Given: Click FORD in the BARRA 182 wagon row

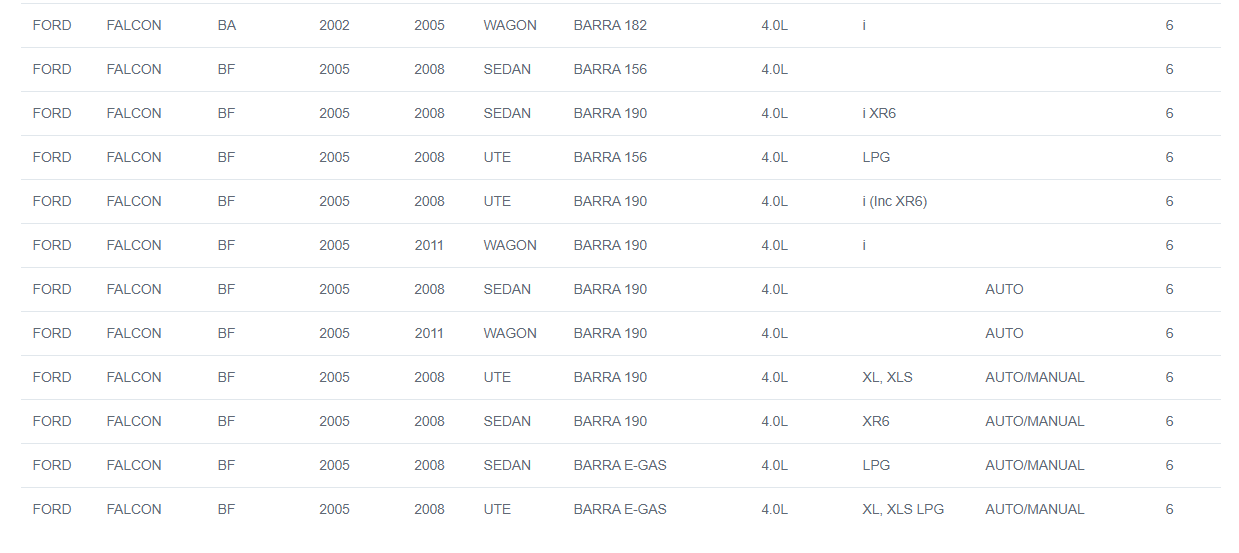Looking at the screenshot, I should (52, 25).
